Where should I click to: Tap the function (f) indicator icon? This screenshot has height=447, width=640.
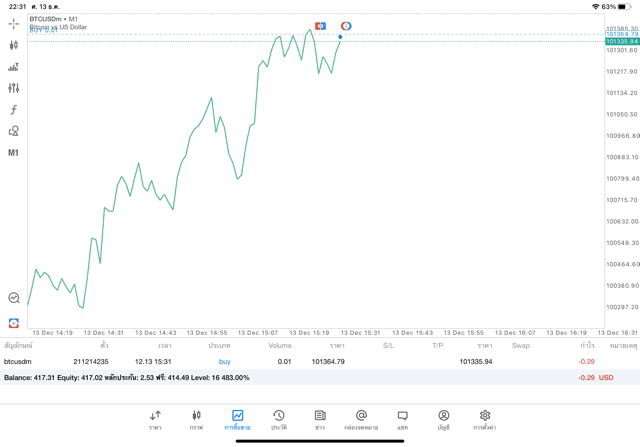pos(14,110)
